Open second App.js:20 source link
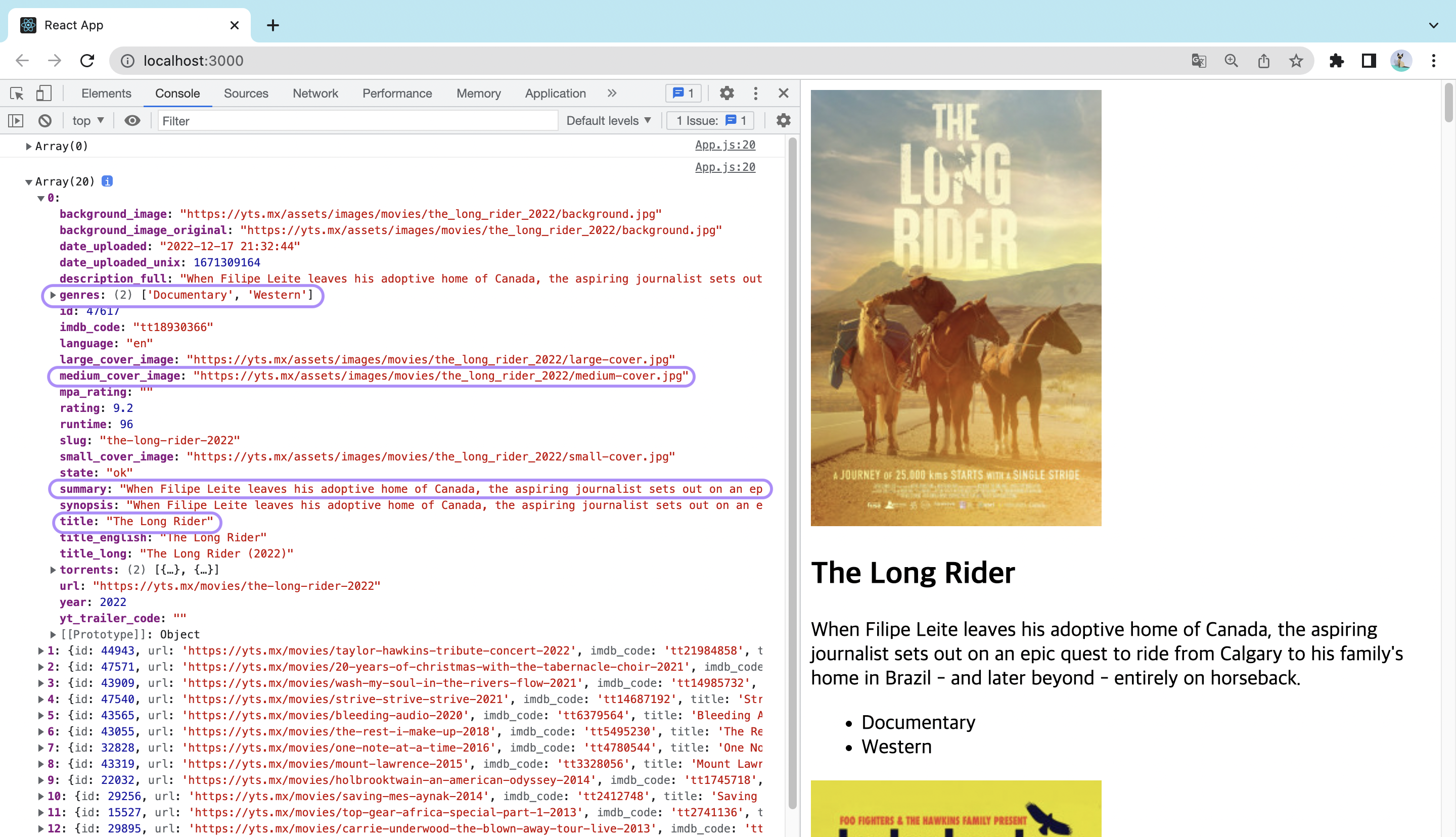Image resolution: width=1456 pixels, height=837 pixels. [x=725, y=167]
